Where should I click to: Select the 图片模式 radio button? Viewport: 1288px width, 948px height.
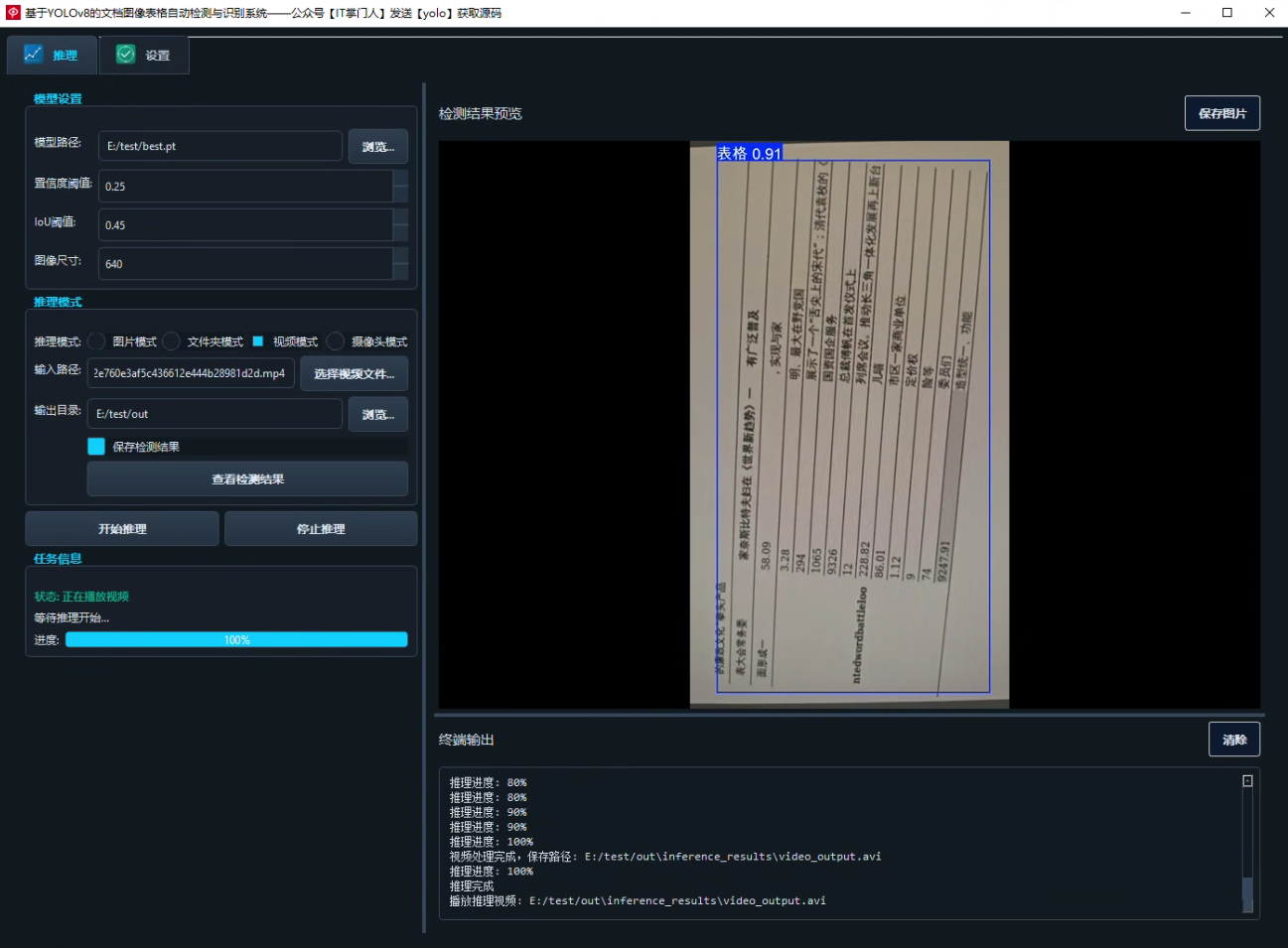pos(96,341)
